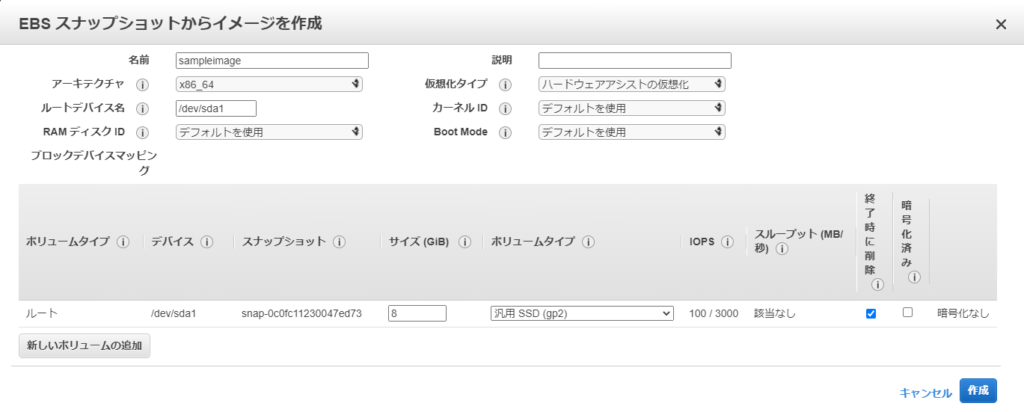1024x412 pixels.
Task: Focus the ルートデバイス名 field with /dev/sda1
Action: pyautogui.click(x=216, y=108)
